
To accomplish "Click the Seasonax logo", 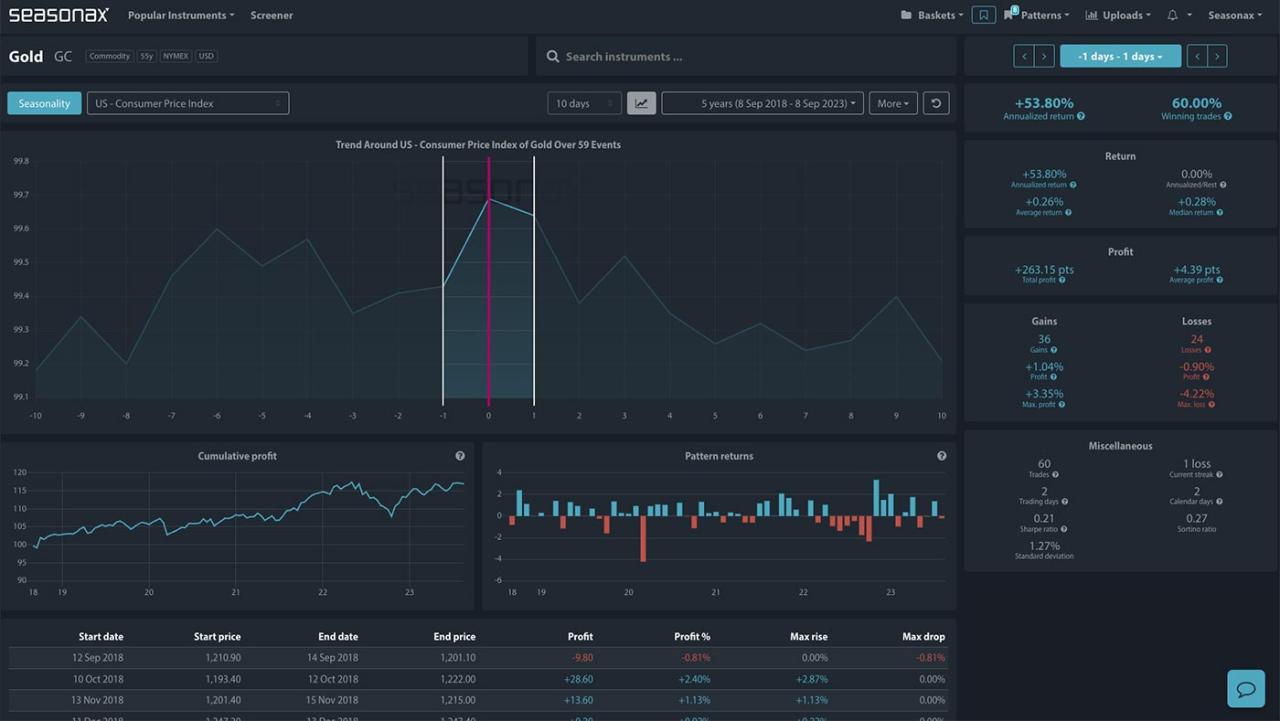I will point(59,15).
